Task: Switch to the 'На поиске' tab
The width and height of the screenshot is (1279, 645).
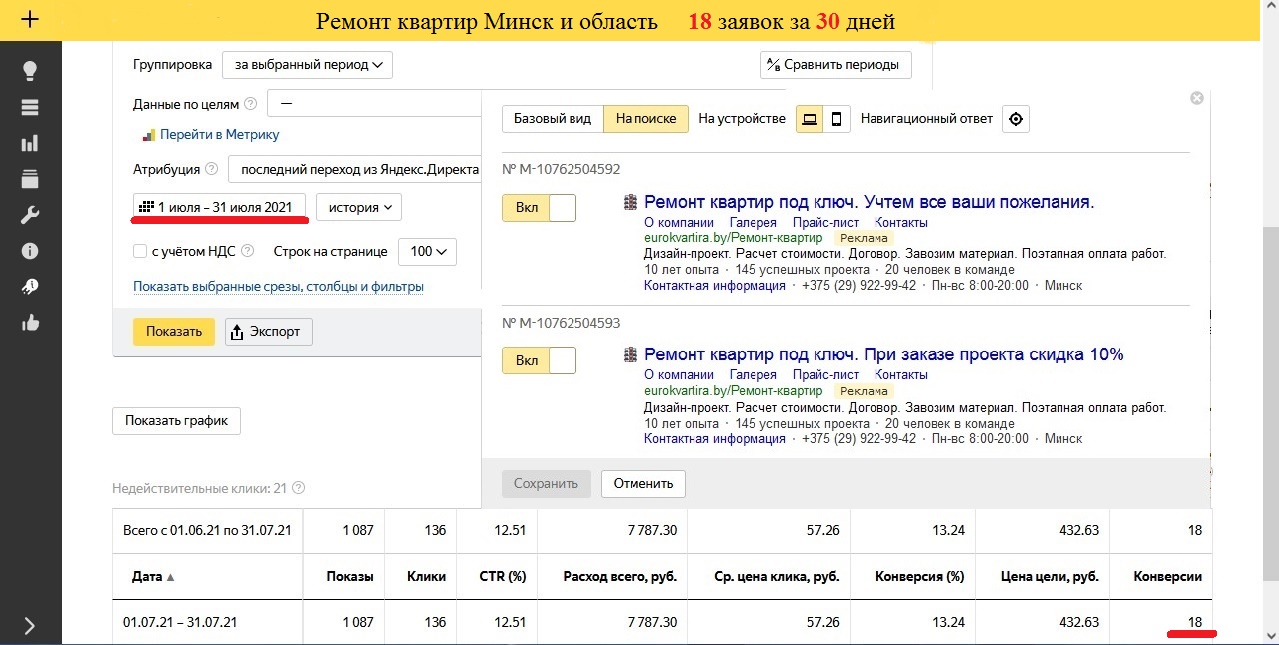Action: click(646, 119)
